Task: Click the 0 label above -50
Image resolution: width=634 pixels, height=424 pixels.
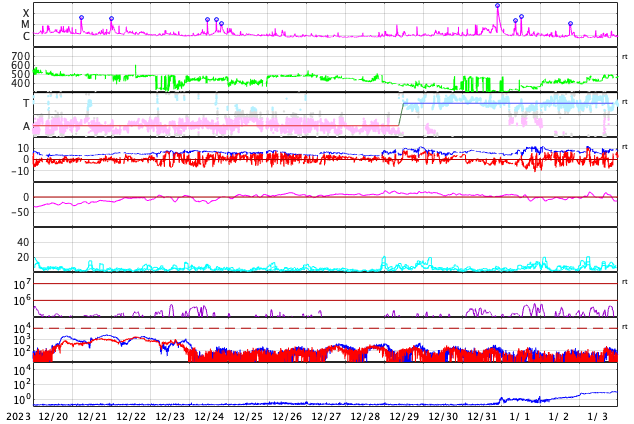Action: click(26, 197)
